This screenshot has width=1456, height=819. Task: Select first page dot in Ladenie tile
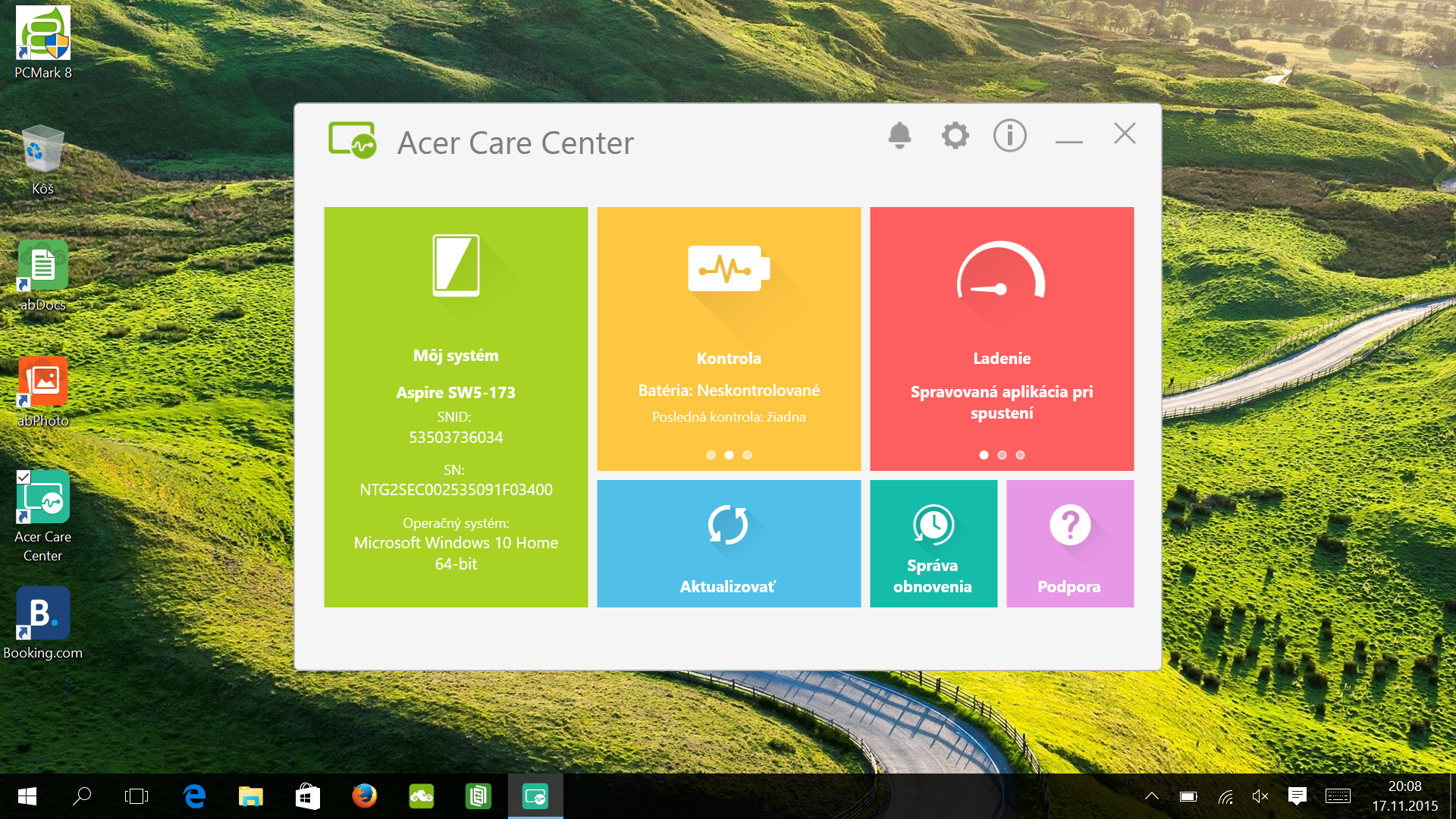click(984, 455)
